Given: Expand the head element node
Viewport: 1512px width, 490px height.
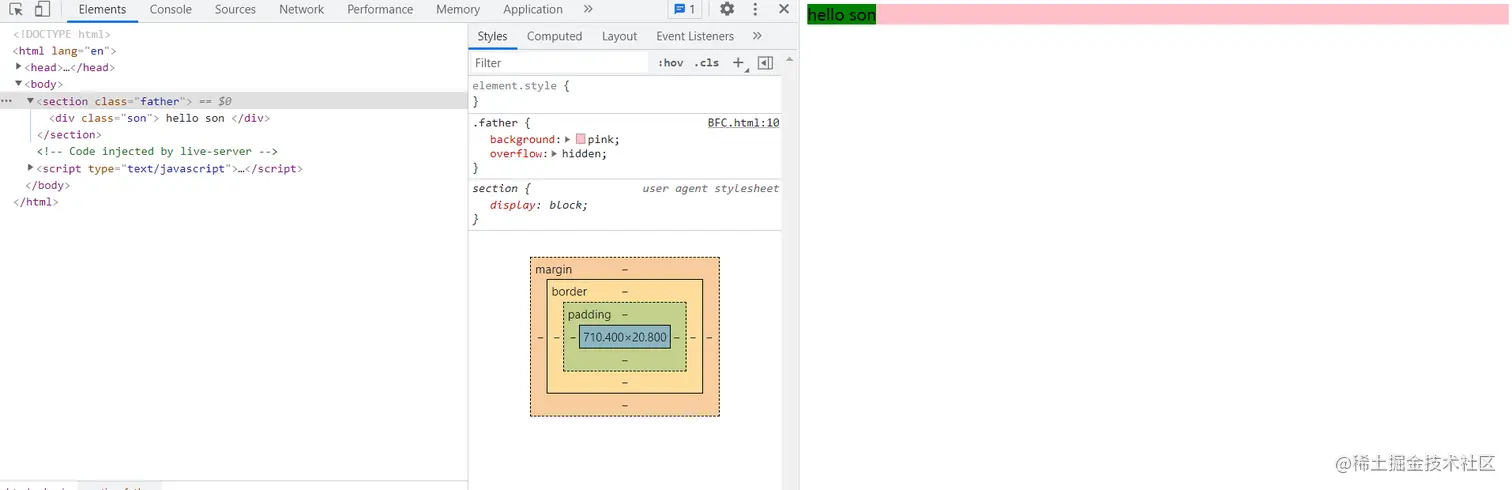Looking at the screenshot, I should (19, 67).
